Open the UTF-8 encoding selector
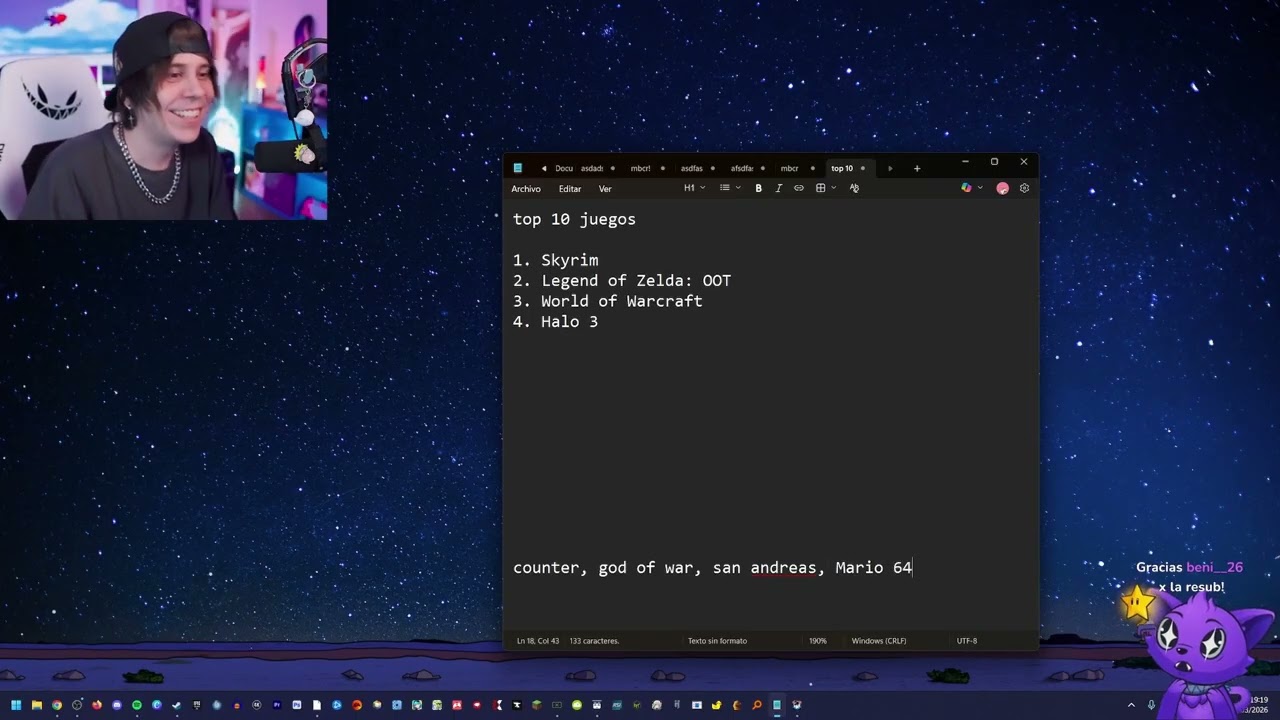 (967, 641)
